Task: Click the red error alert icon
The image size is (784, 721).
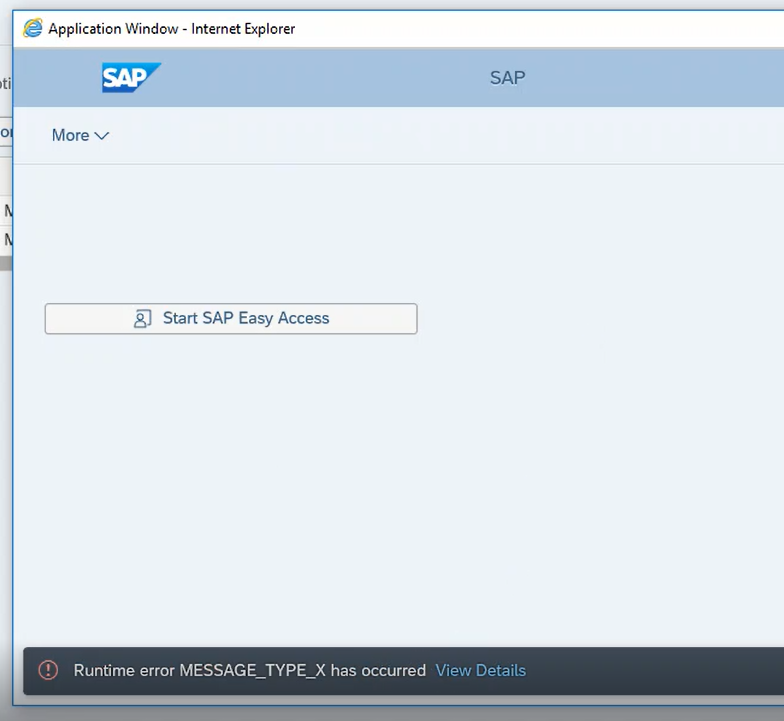Action: tap(48, 670)
